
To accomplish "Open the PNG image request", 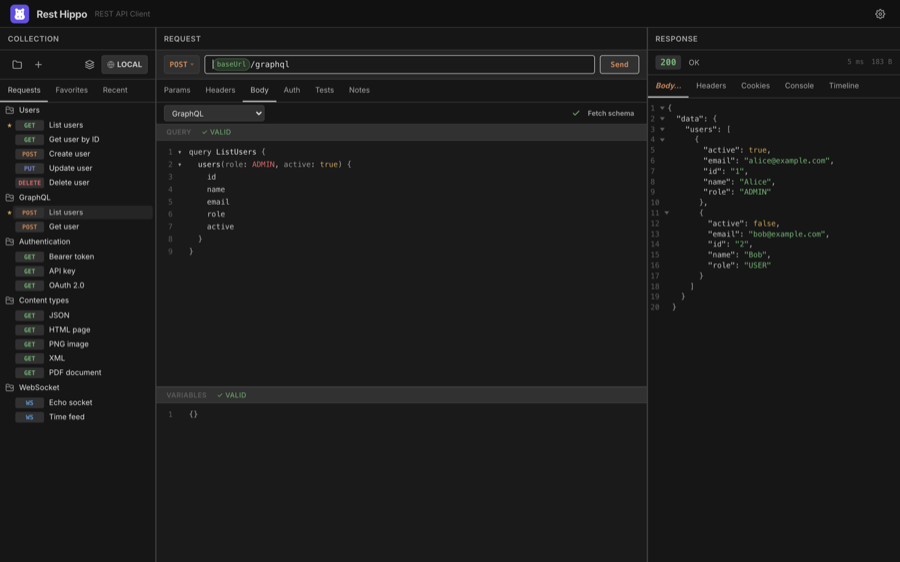I will (68, 344).
